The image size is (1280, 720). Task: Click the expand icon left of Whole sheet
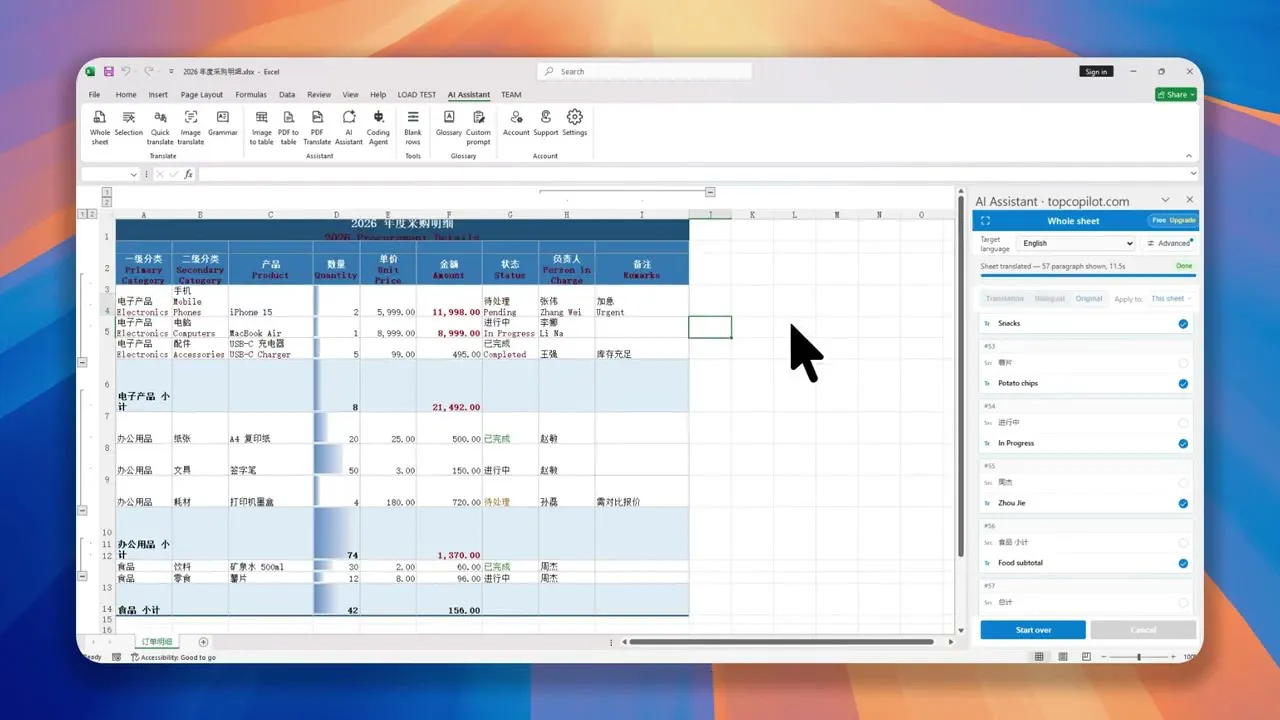985,221
